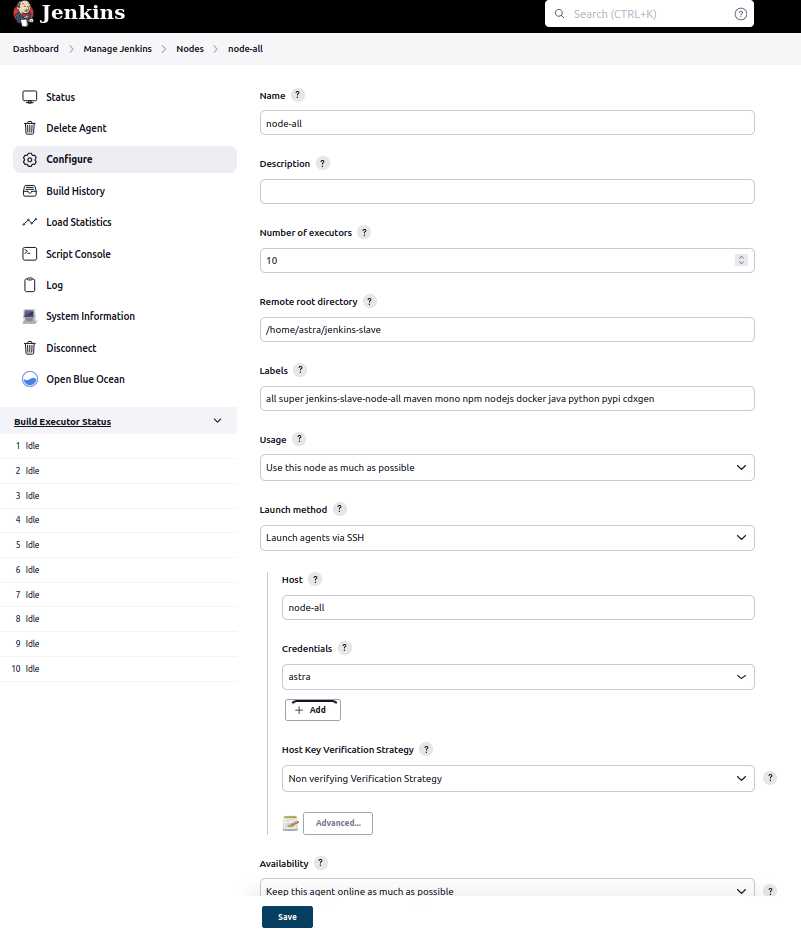The width and height of the screenshot is (801, 937).
Task: Click the Jenkins butler logo
Action: pyautogui.click(x=23, y=15)
